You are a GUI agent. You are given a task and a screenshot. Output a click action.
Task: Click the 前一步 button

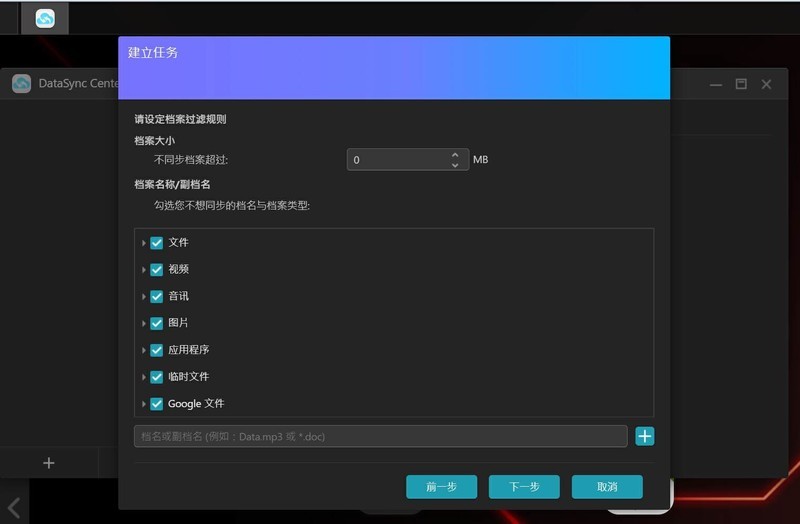point(441,487)
